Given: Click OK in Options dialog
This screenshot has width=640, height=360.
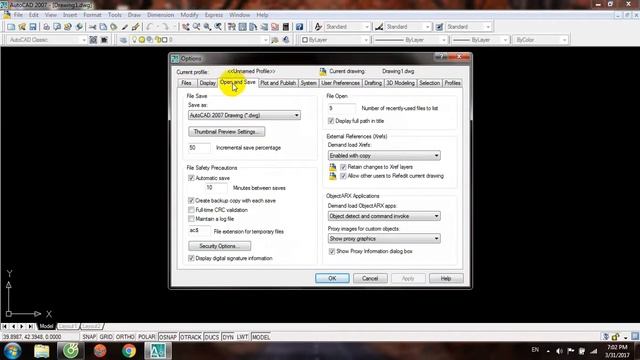Looking at the screenshot, I should click(332, 278).
